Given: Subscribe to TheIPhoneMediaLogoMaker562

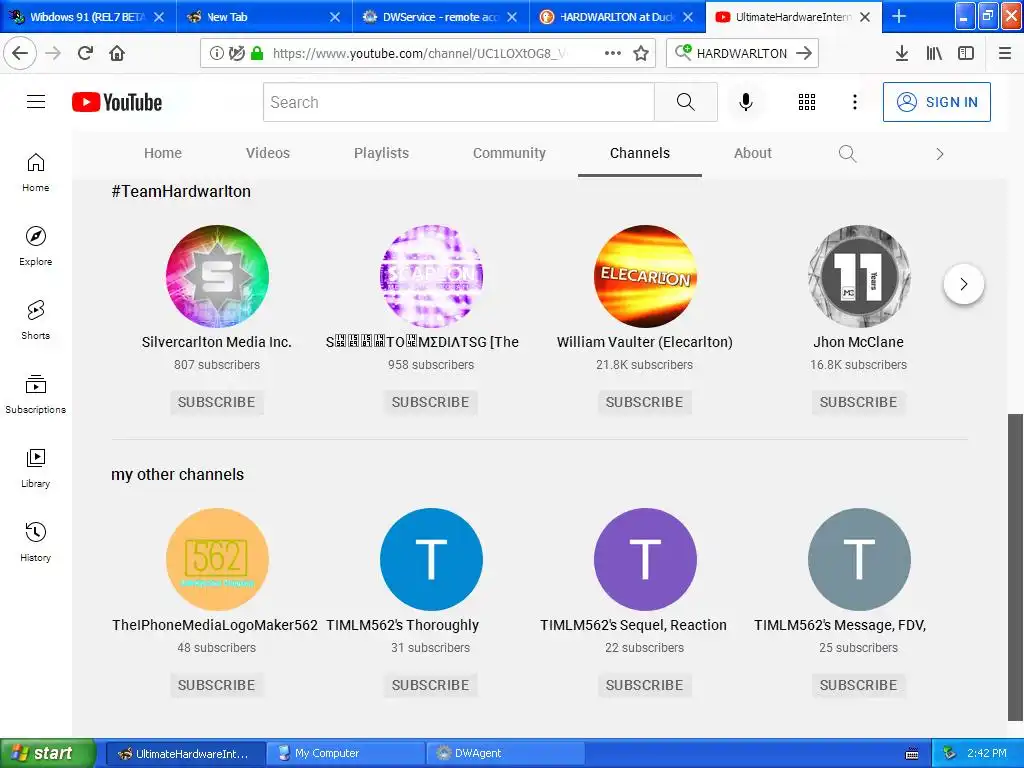Looking at the screenshot, I should pos(217,685).
